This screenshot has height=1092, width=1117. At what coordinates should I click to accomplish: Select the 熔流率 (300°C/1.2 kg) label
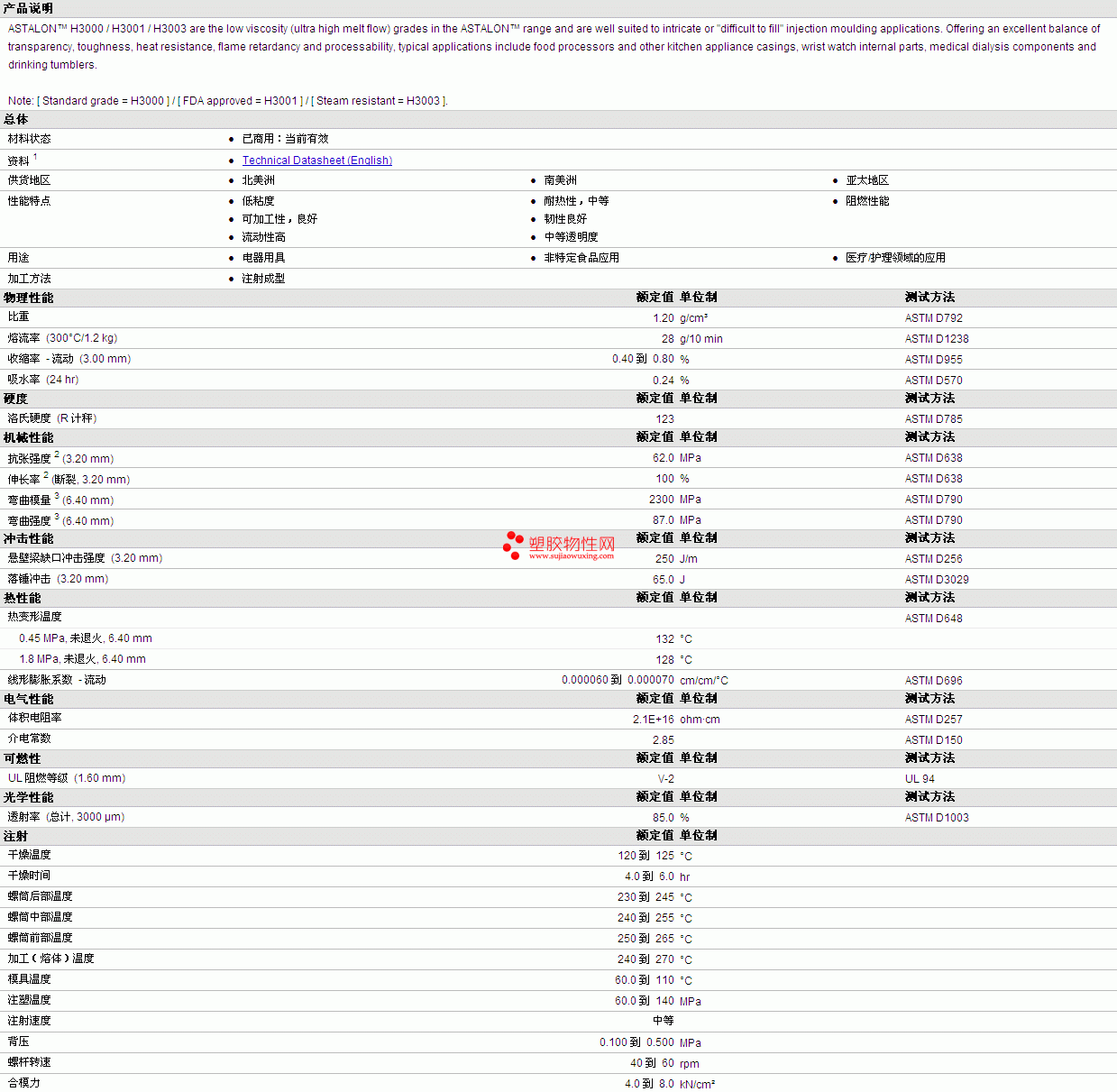point(63,338)
